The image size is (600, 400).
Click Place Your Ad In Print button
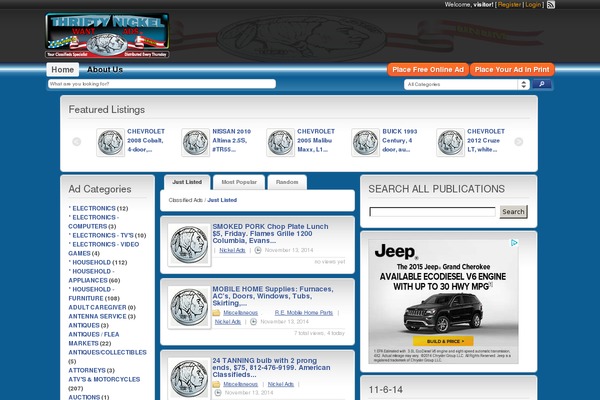pyautogui.click(x=512, y=70)
